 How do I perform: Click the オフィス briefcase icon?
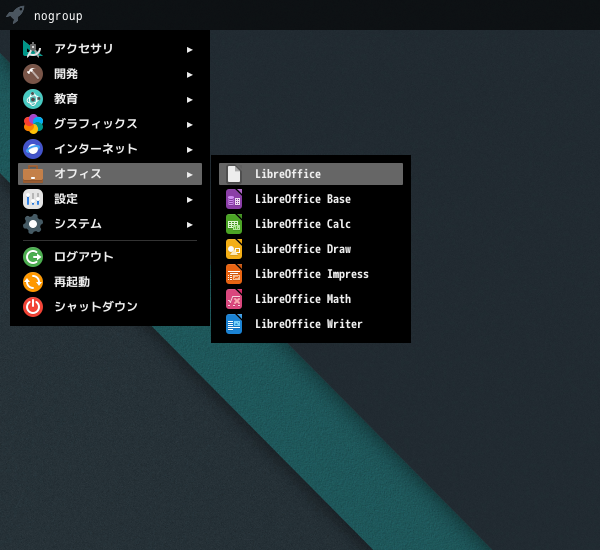pyautogui.click(x=33, y=174)
